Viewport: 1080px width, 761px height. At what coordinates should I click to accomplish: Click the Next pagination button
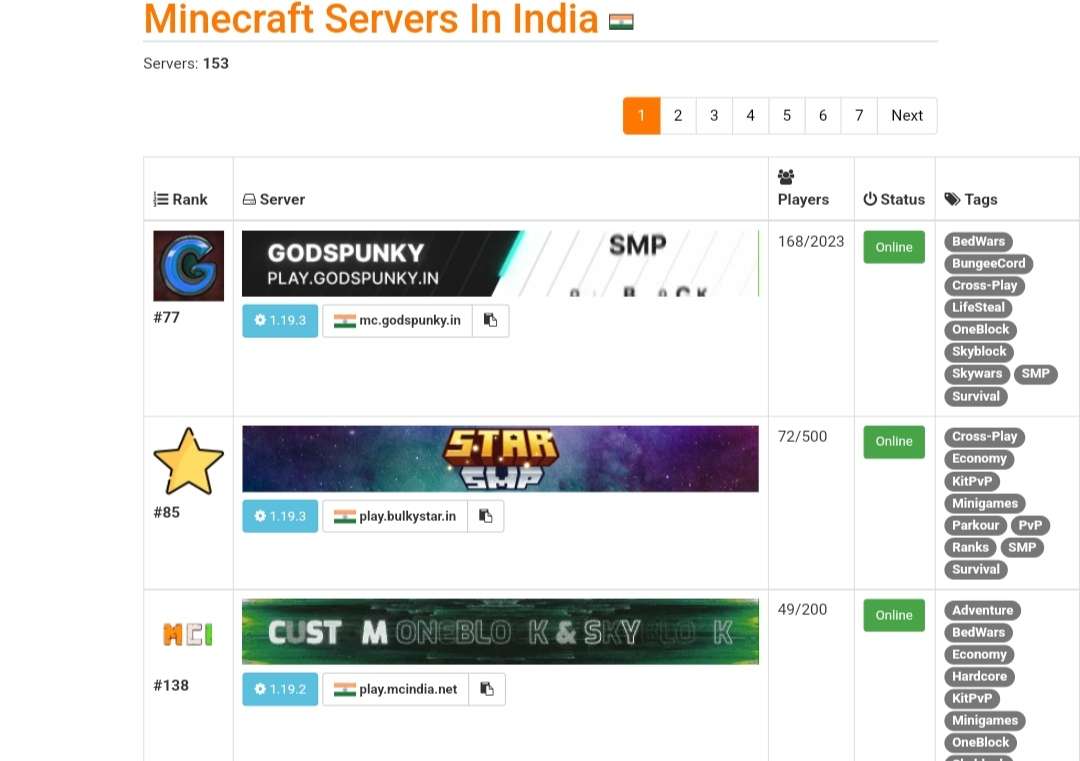(x=907, y=115)
